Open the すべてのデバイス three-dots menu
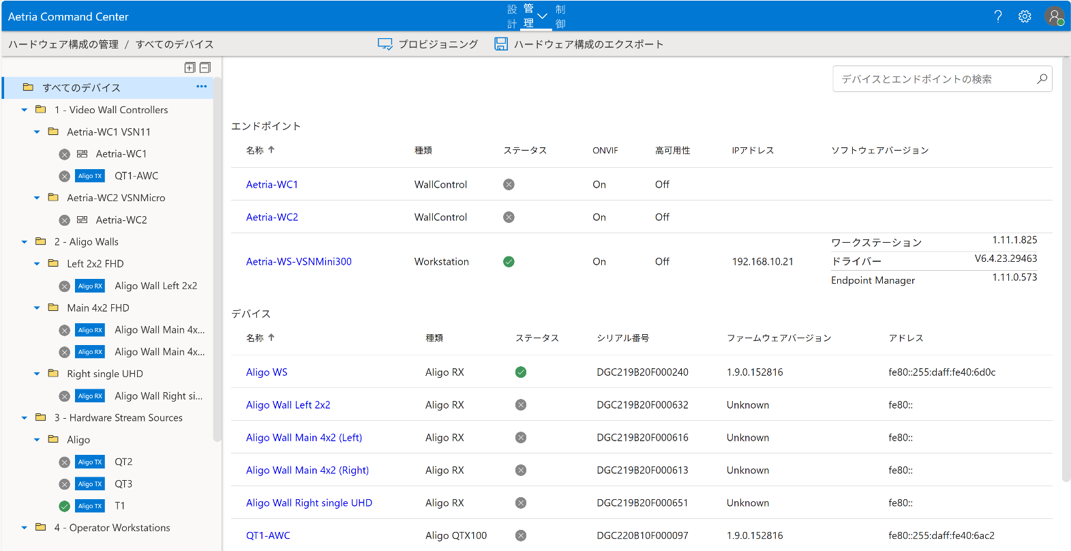The height and width of the screenshot is (551, 1071). pos(202,87)
